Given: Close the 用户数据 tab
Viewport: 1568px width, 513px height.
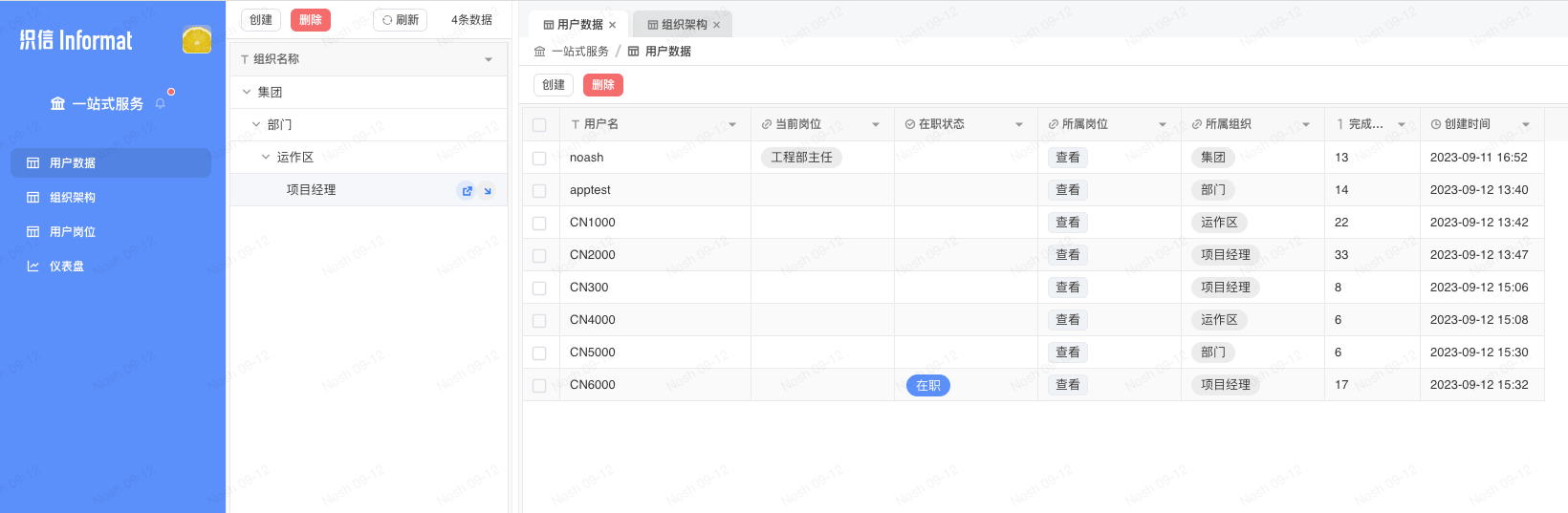Looking at the screenshot, I should pyautogui.click(x=612, y=25).
